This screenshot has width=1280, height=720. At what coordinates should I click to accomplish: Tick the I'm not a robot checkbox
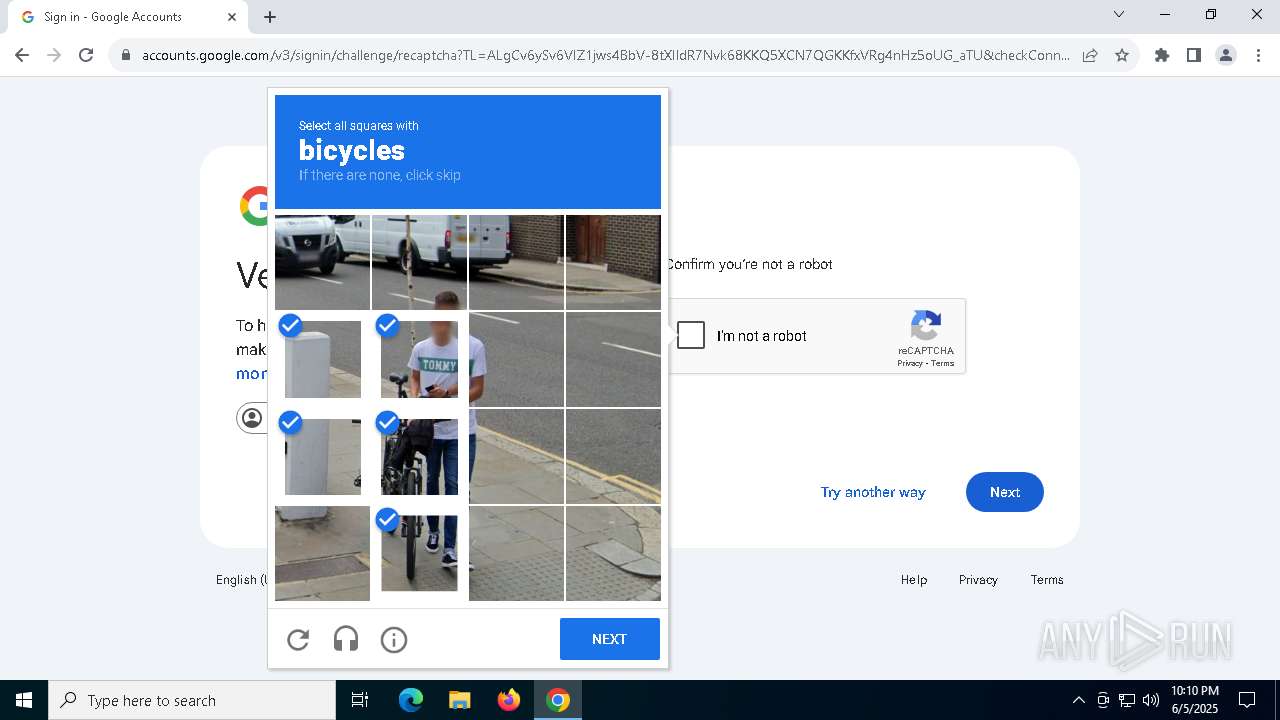pos(691,335)
